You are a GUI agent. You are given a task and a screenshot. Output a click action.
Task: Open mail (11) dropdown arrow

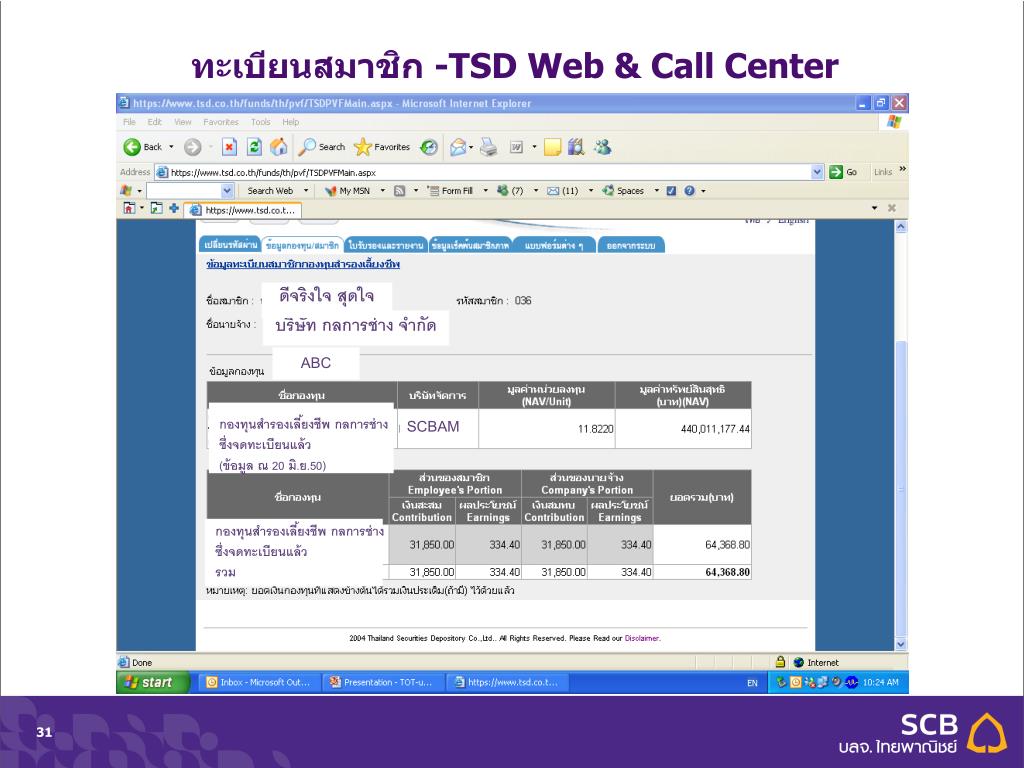(x=591, y=191)
